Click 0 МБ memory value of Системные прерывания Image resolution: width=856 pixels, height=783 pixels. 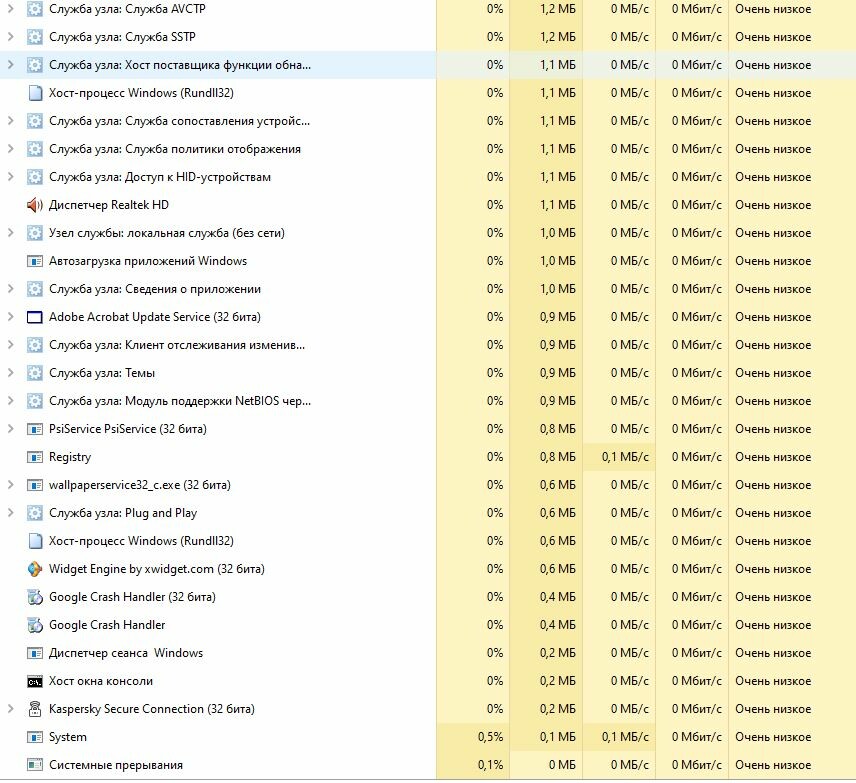pos(562,764)
